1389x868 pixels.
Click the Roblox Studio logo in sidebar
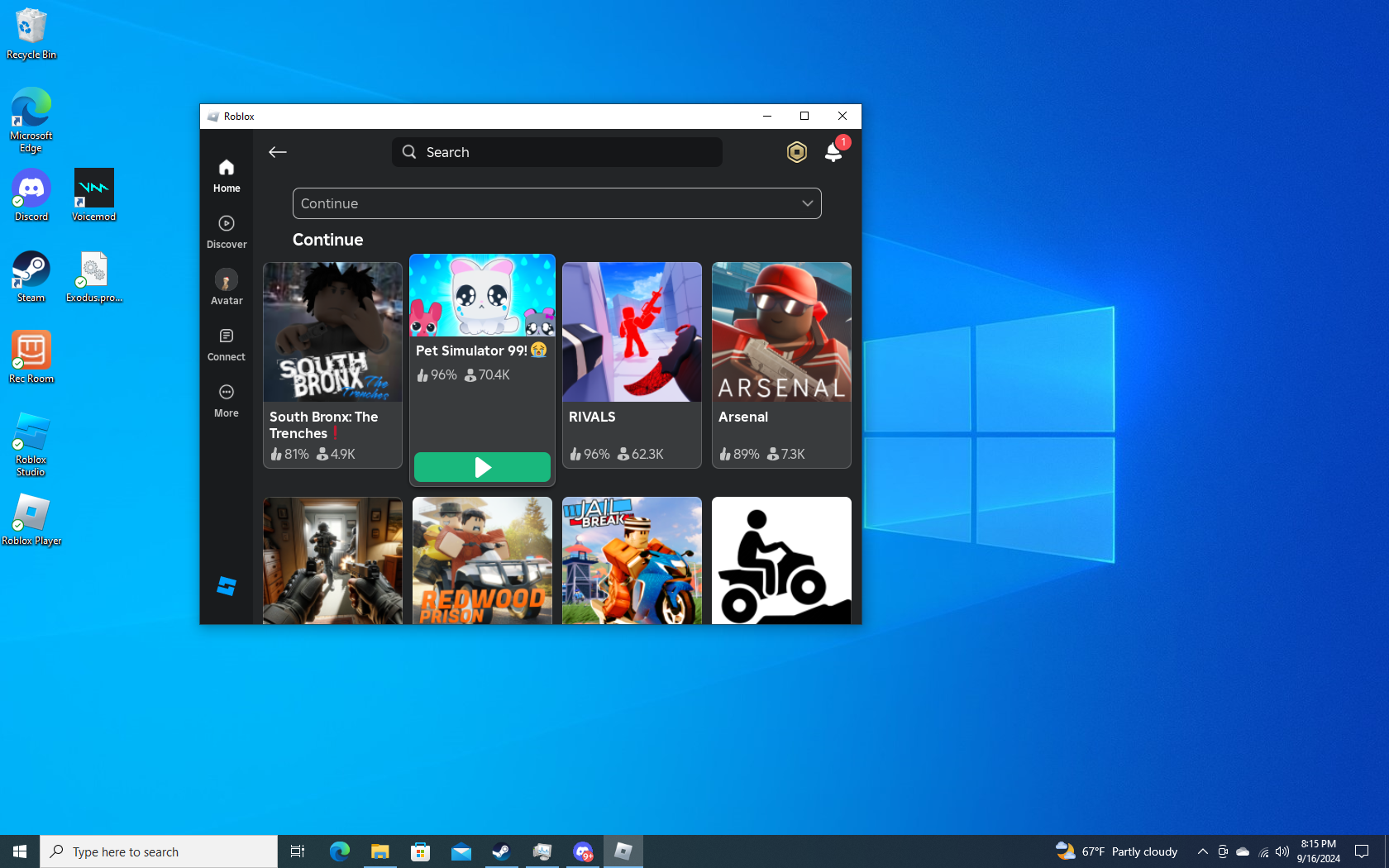point(227,586)
